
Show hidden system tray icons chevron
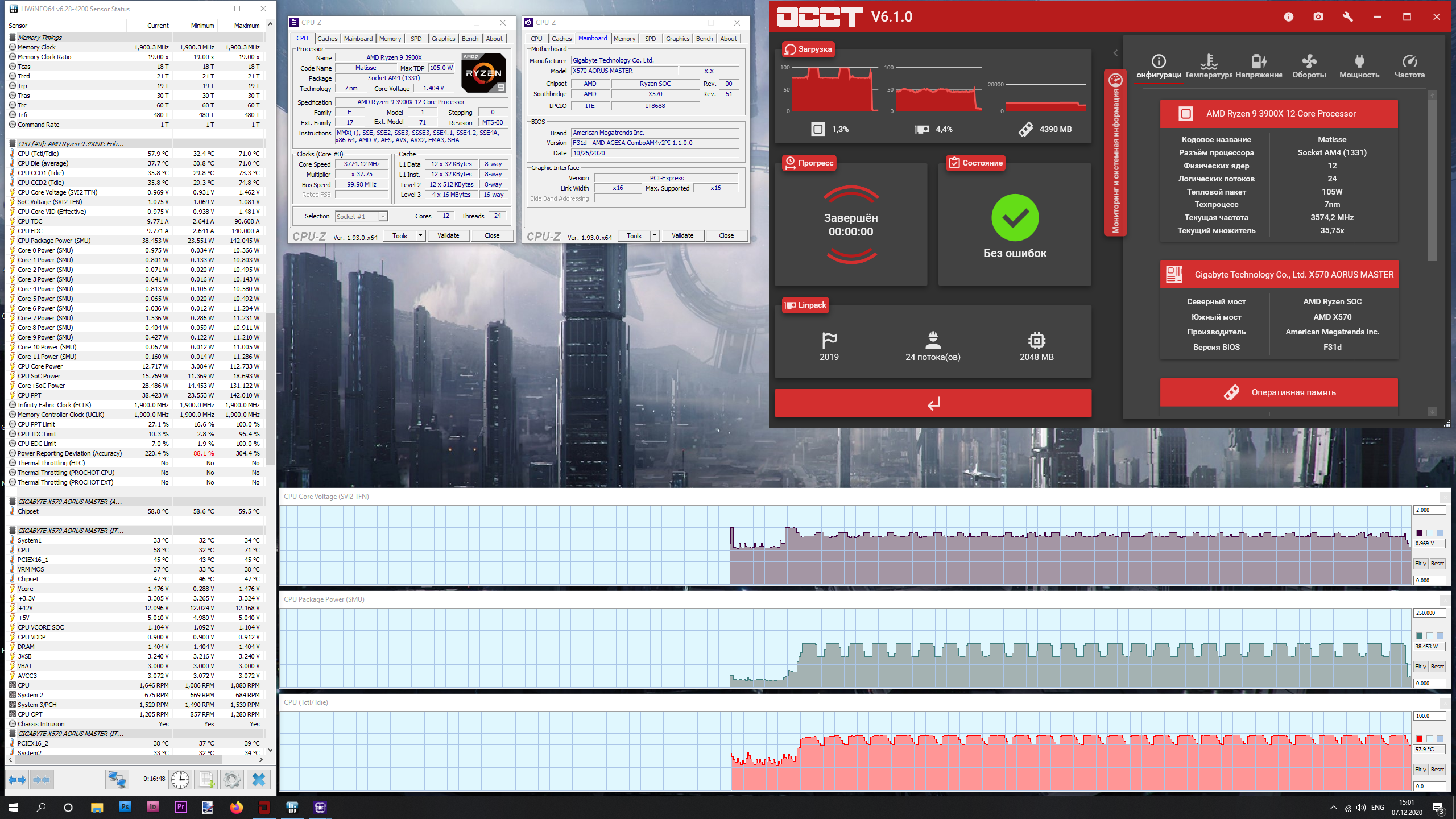click(x=1333, y=808)
